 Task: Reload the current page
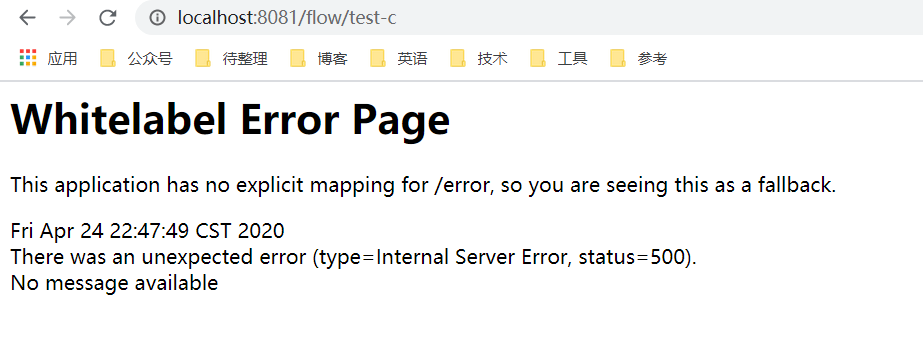(x=108, y=18)
